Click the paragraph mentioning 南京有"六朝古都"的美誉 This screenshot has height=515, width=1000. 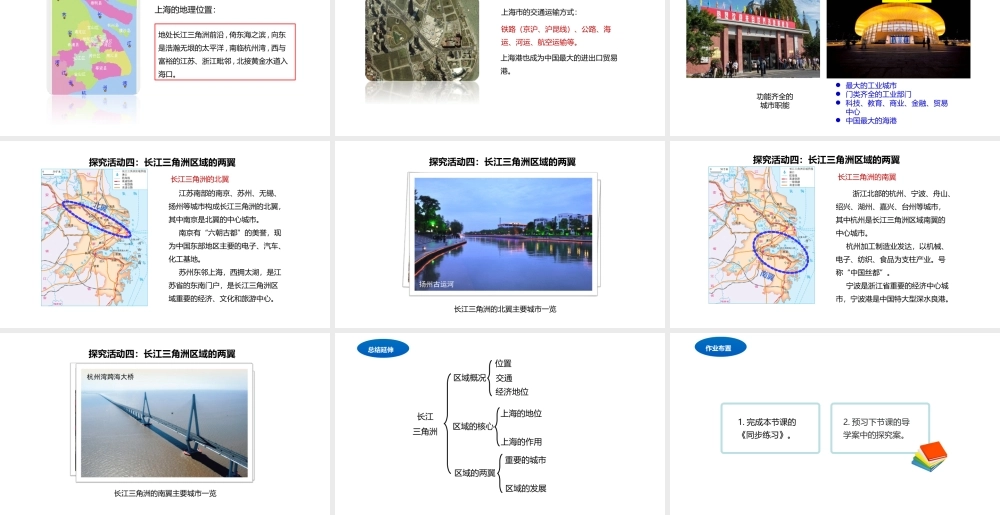click(224, 246)
